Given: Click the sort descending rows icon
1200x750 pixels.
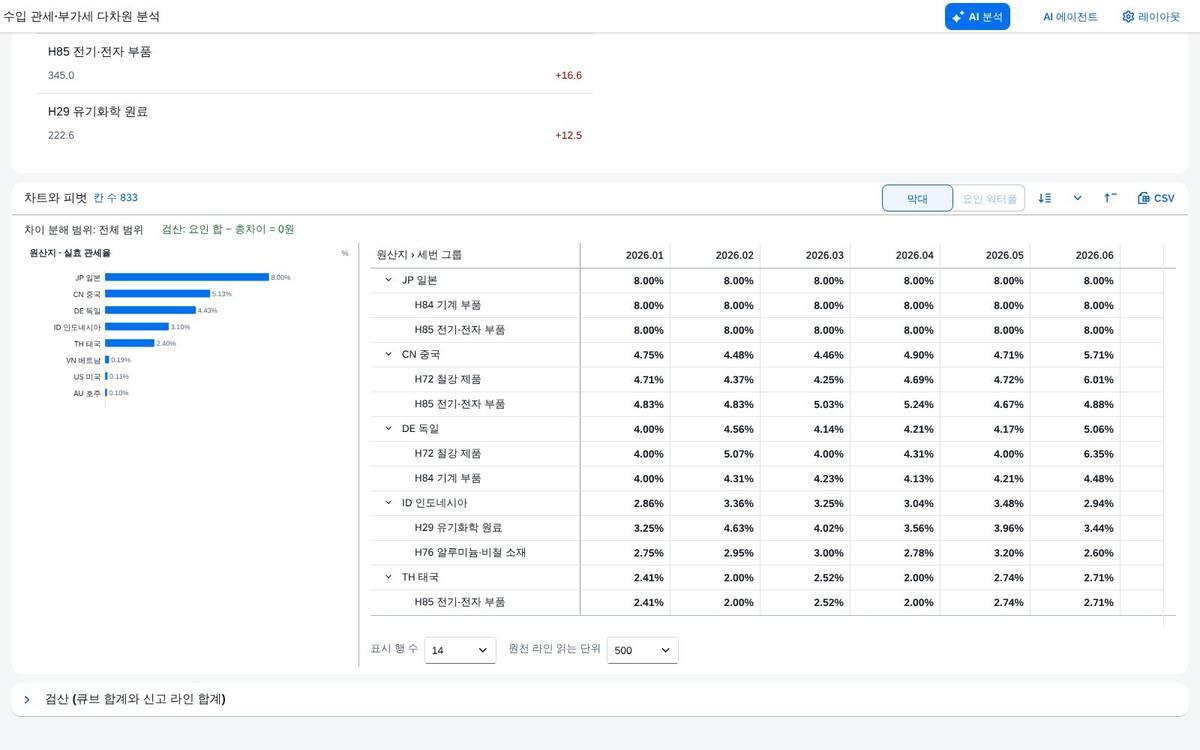Looking at the screenshot, I should (1045, 198).
